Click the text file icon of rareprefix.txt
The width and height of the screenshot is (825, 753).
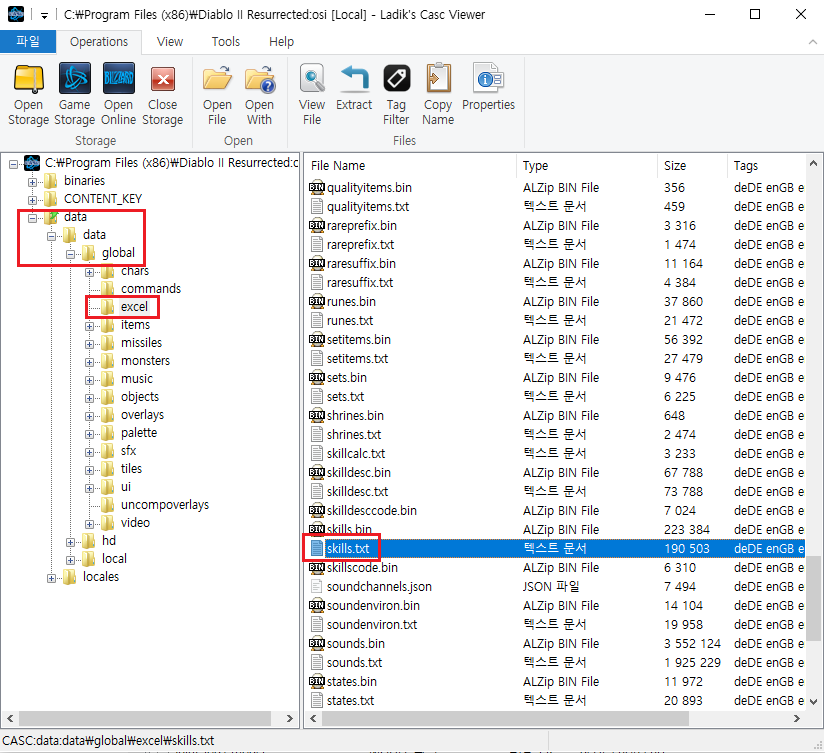(x=317, y=245)
